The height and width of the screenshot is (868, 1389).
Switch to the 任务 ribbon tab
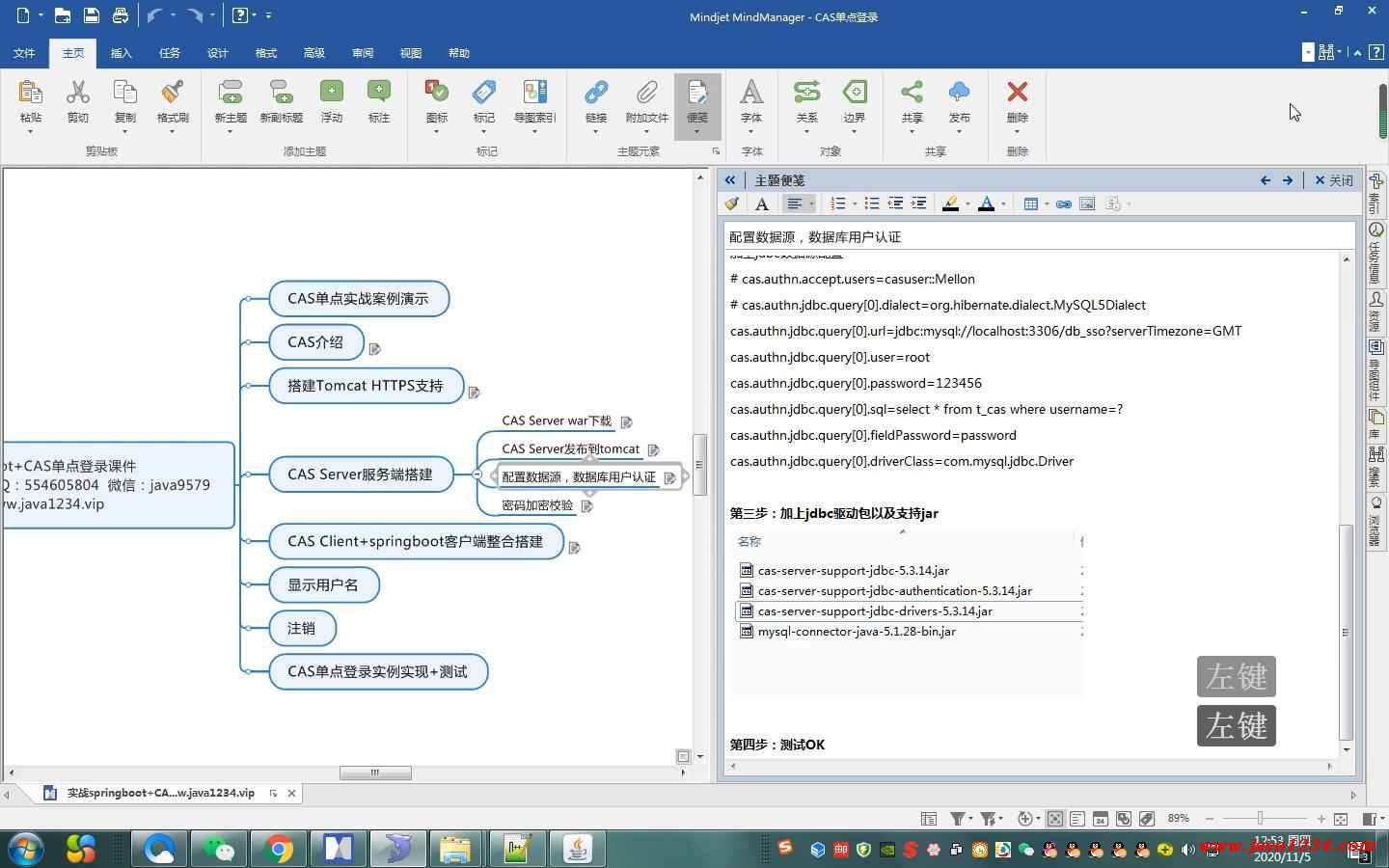pyautogui.click(x=170, y=53)
